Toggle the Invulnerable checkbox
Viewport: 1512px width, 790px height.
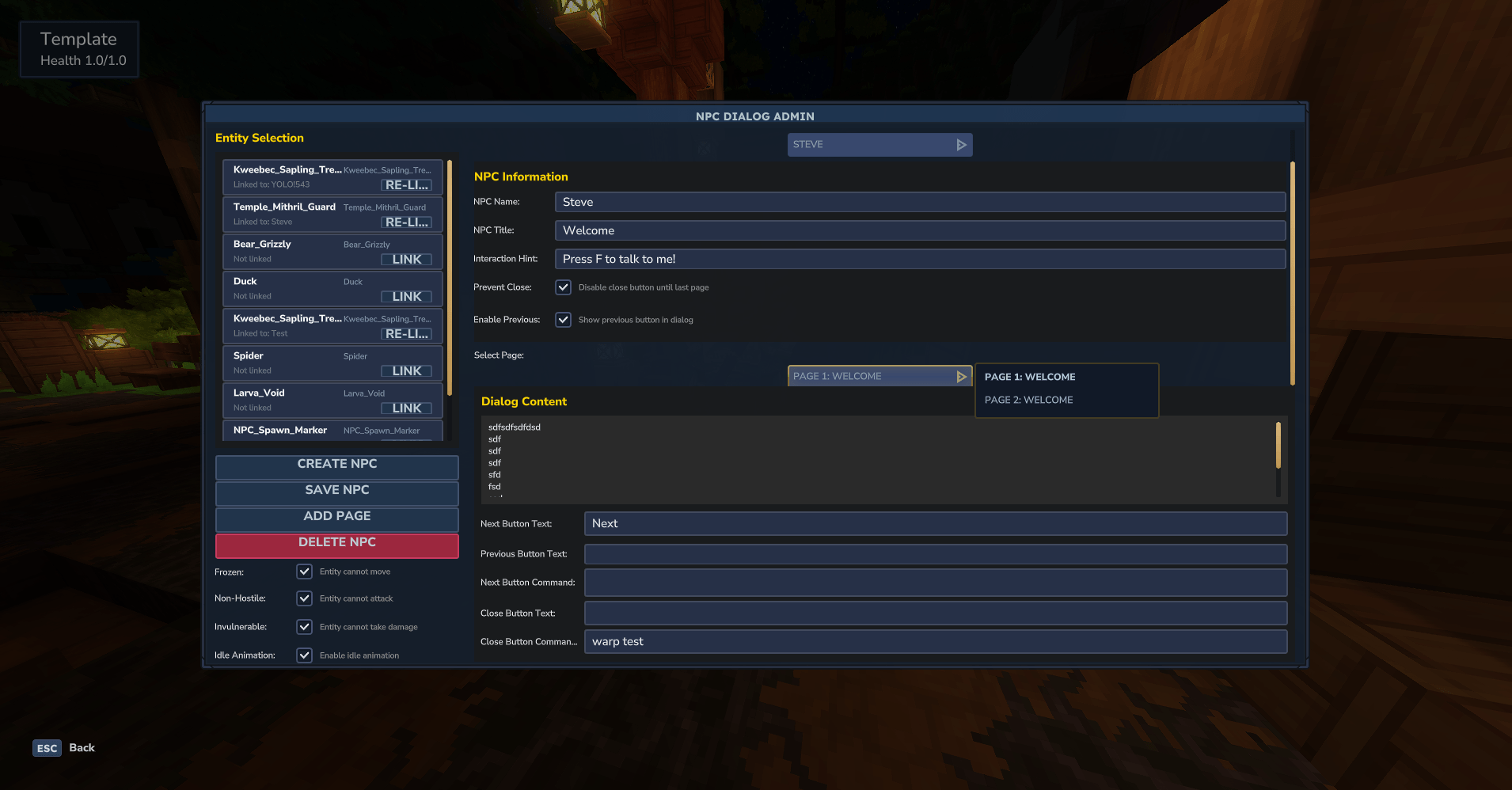click(x=305, y=627)
